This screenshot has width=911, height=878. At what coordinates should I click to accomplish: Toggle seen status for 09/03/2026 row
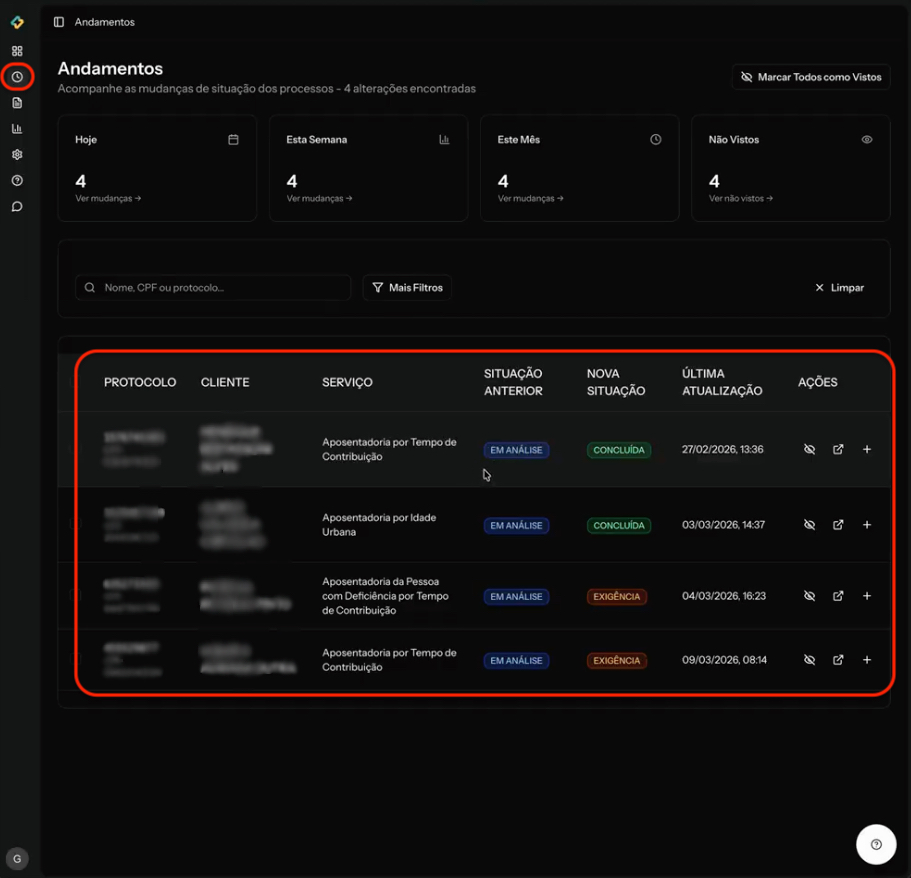[x=810, y=660]
